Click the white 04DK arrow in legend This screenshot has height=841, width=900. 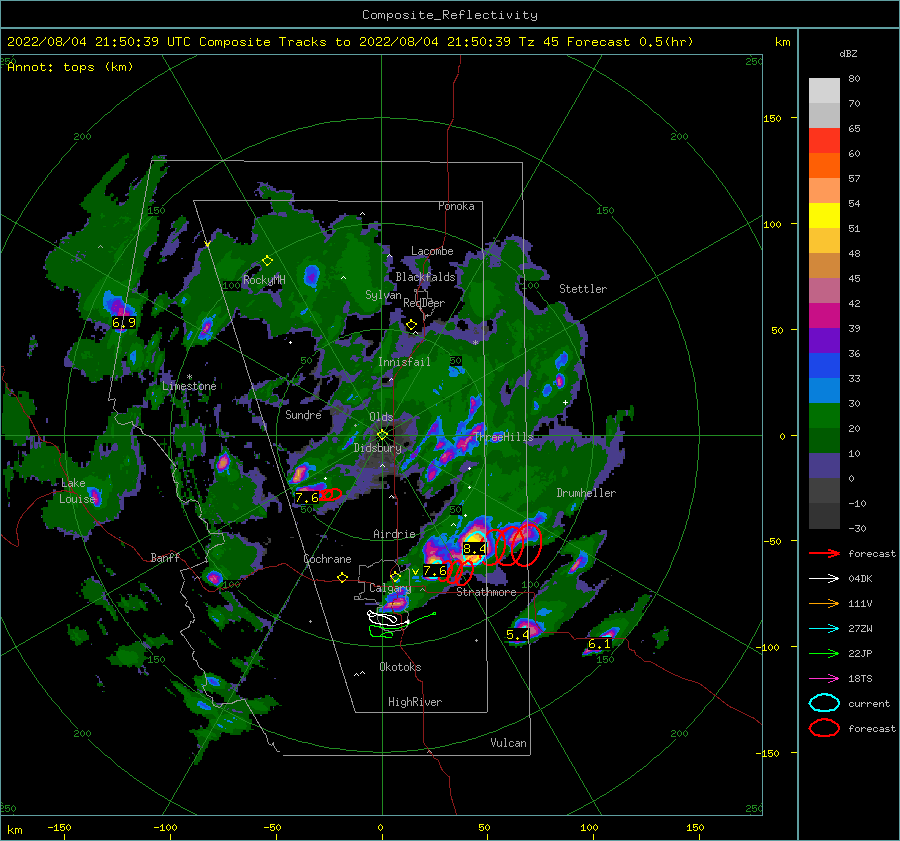tap(824, 578)
